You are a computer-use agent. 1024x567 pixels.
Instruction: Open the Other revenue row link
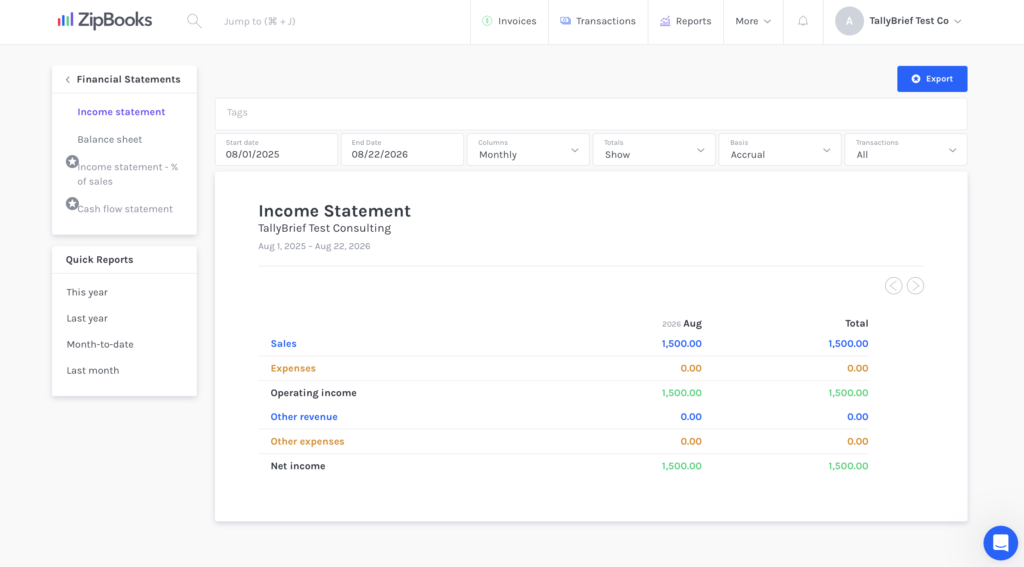coord(304,417)
